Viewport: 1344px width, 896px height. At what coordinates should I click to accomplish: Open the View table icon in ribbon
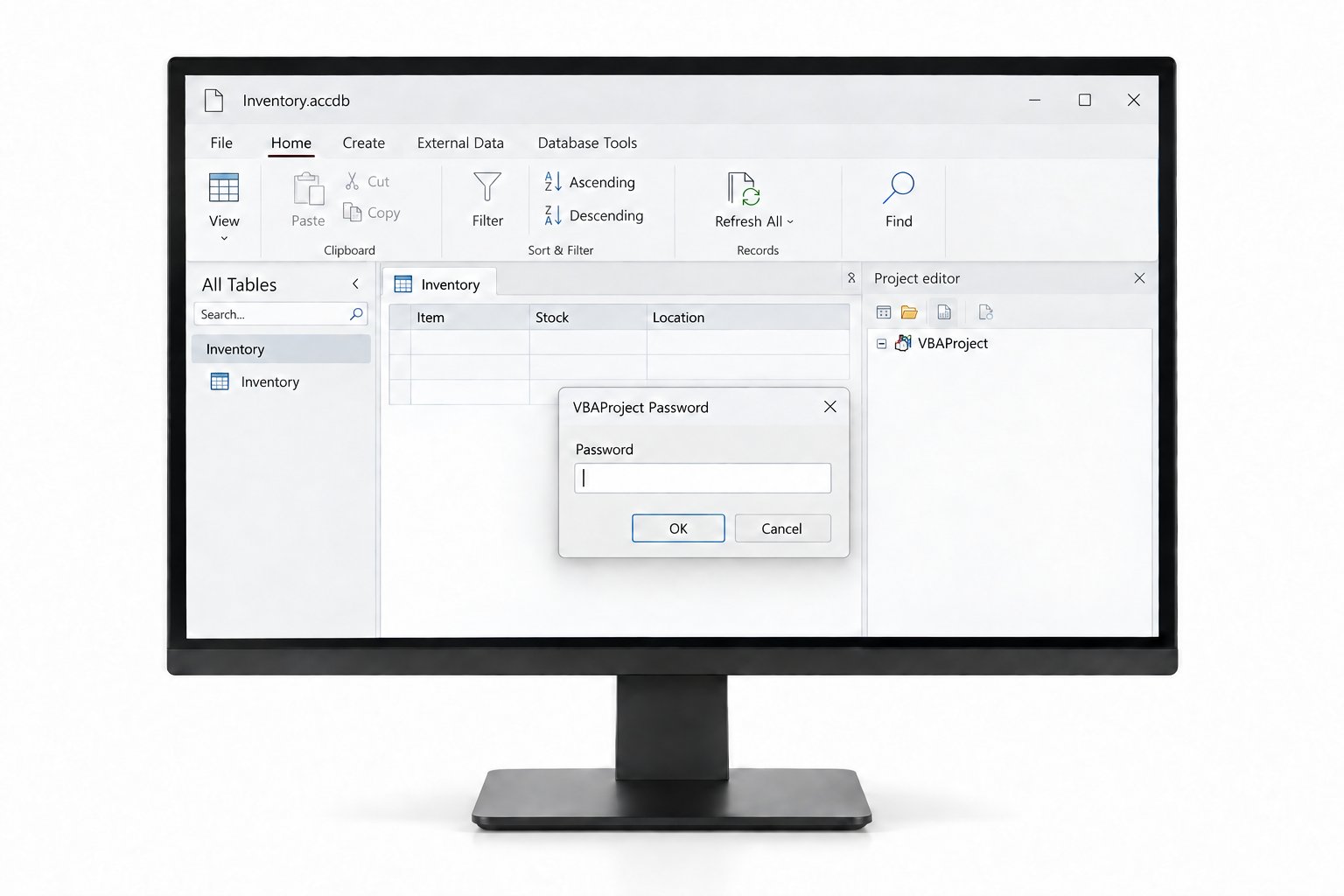click(224, 187)
